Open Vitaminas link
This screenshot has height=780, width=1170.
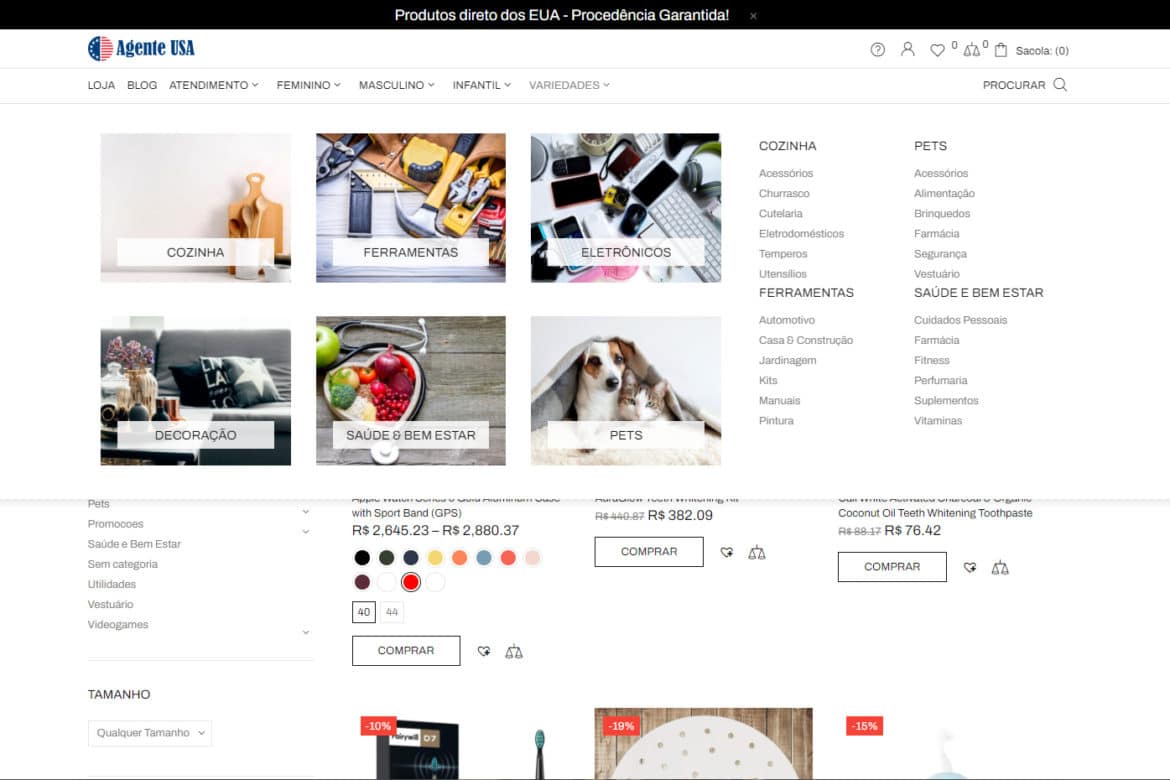pyautogui.click(x=938, y=421)
